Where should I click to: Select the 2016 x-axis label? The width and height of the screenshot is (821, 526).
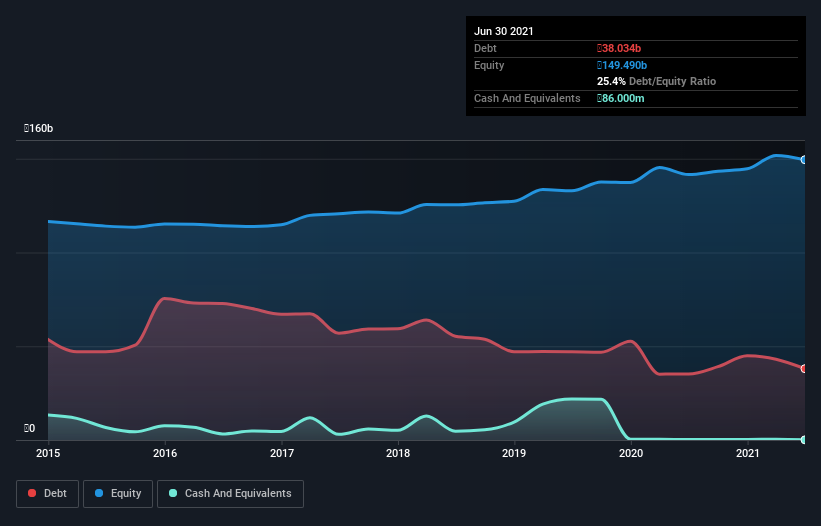tap(165, 453)
